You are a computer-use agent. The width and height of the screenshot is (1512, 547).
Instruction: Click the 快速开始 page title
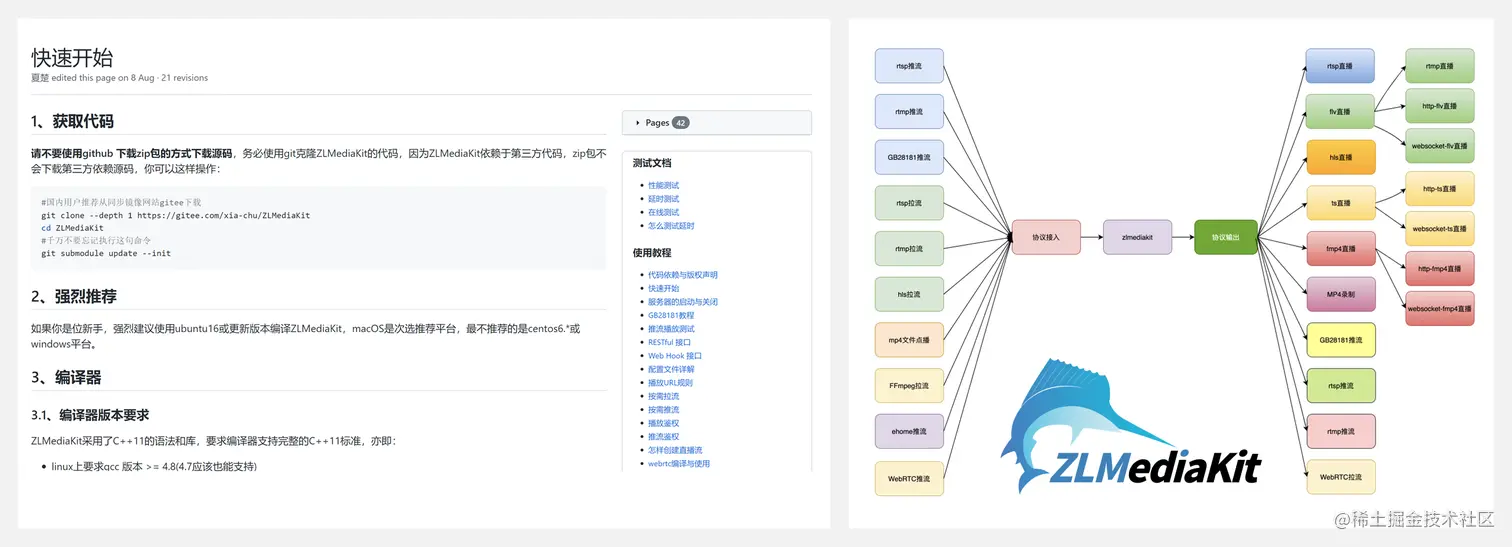(x=72, y=56)
